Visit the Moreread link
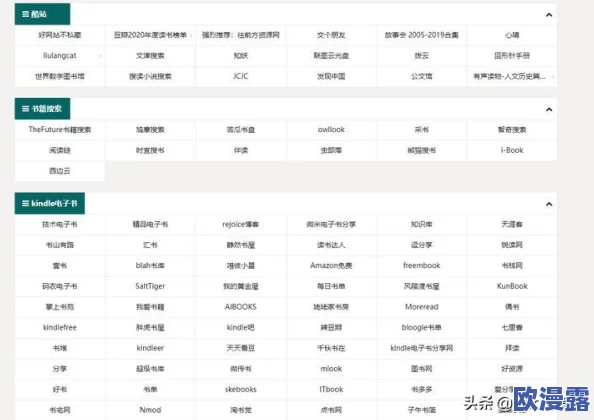 point(422,307)
